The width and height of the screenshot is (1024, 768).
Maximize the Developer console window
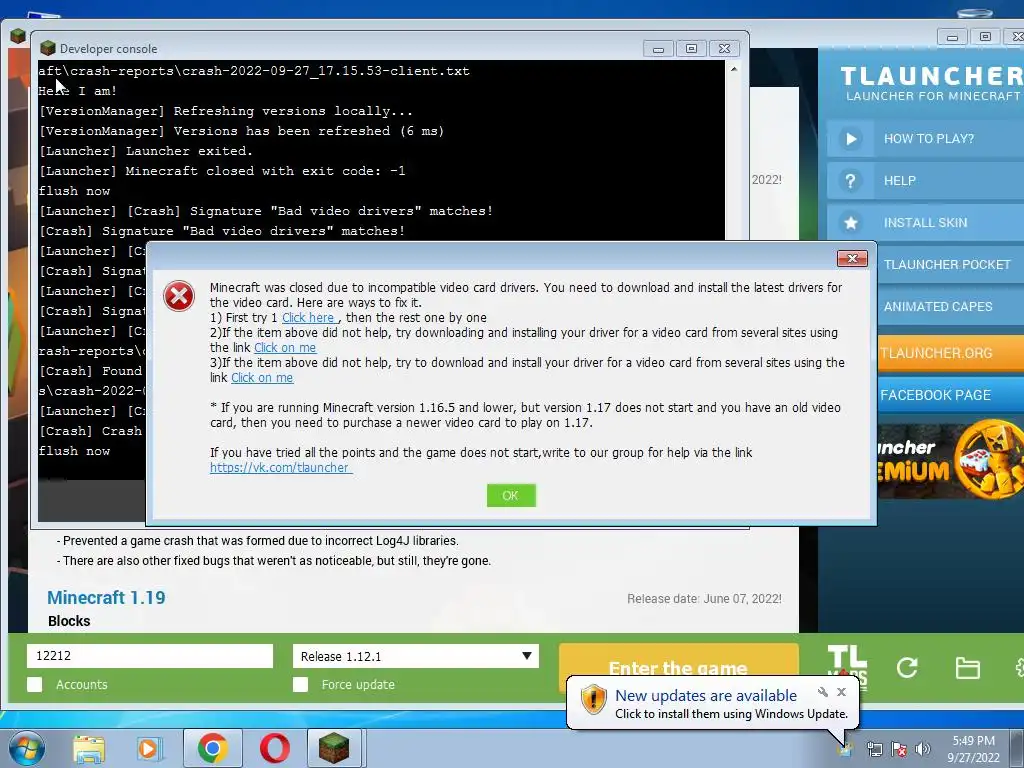[691, 48]
